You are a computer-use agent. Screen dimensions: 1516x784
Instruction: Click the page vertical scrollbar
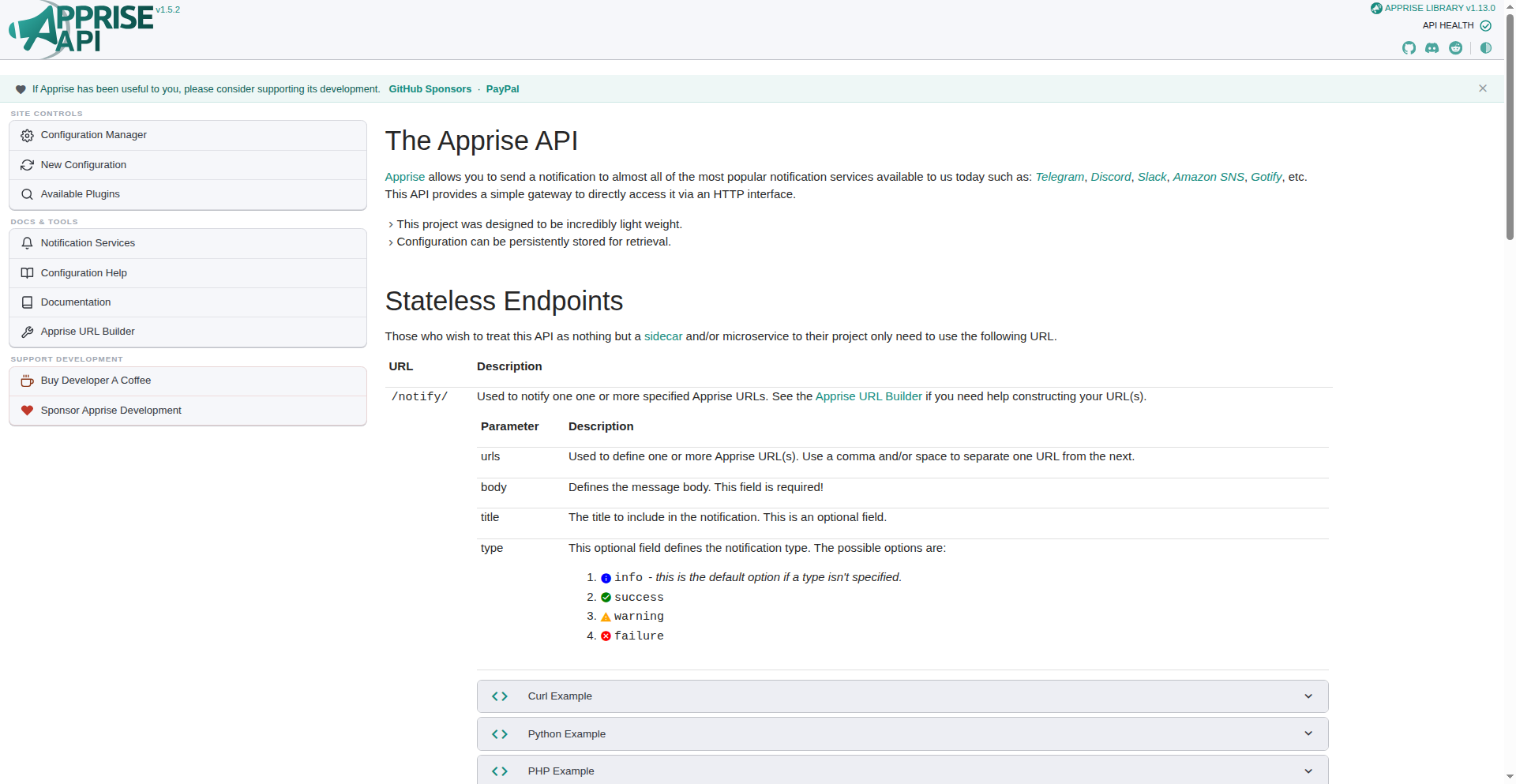click(1510, 126)
